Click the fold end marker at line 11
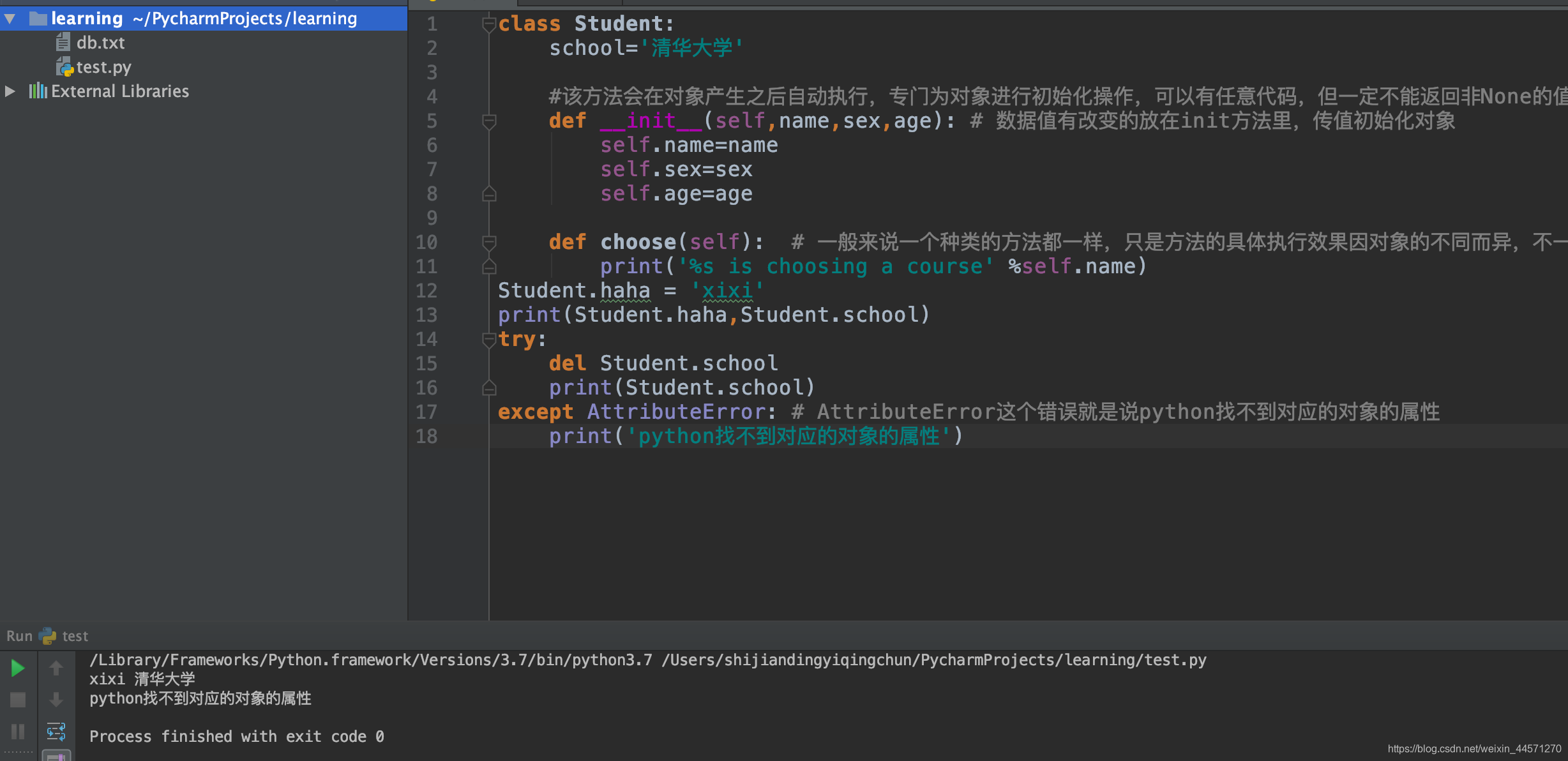 click(x=489, y=266)
